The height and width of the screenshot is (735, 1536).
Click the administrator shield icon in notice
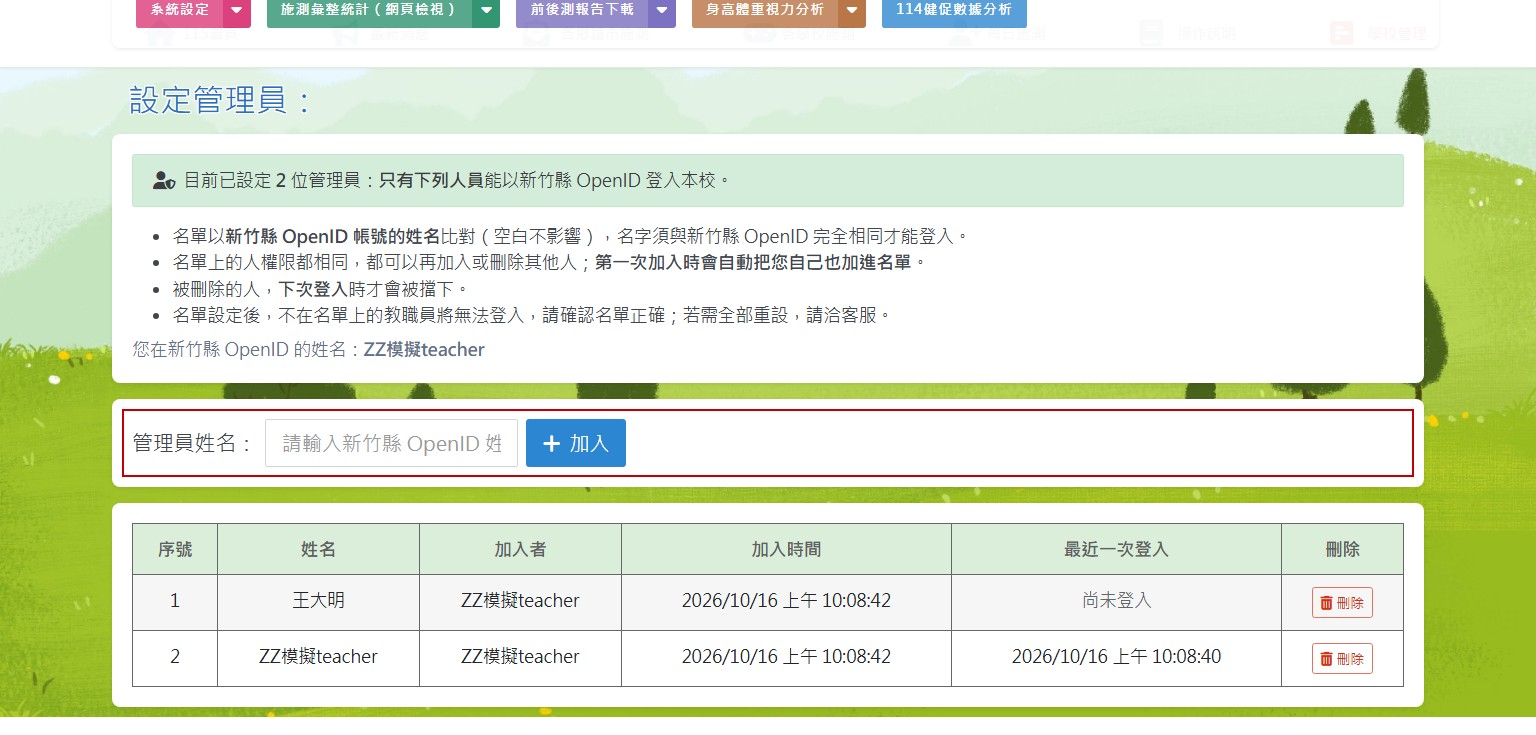tap(164, 181)
